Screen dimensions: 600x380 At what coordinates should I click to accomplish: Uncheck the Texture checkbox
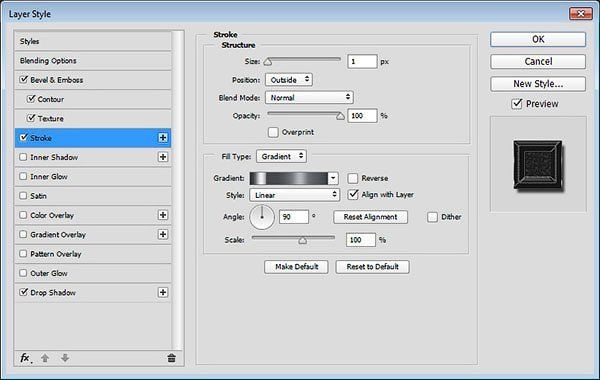pos(31,118)
